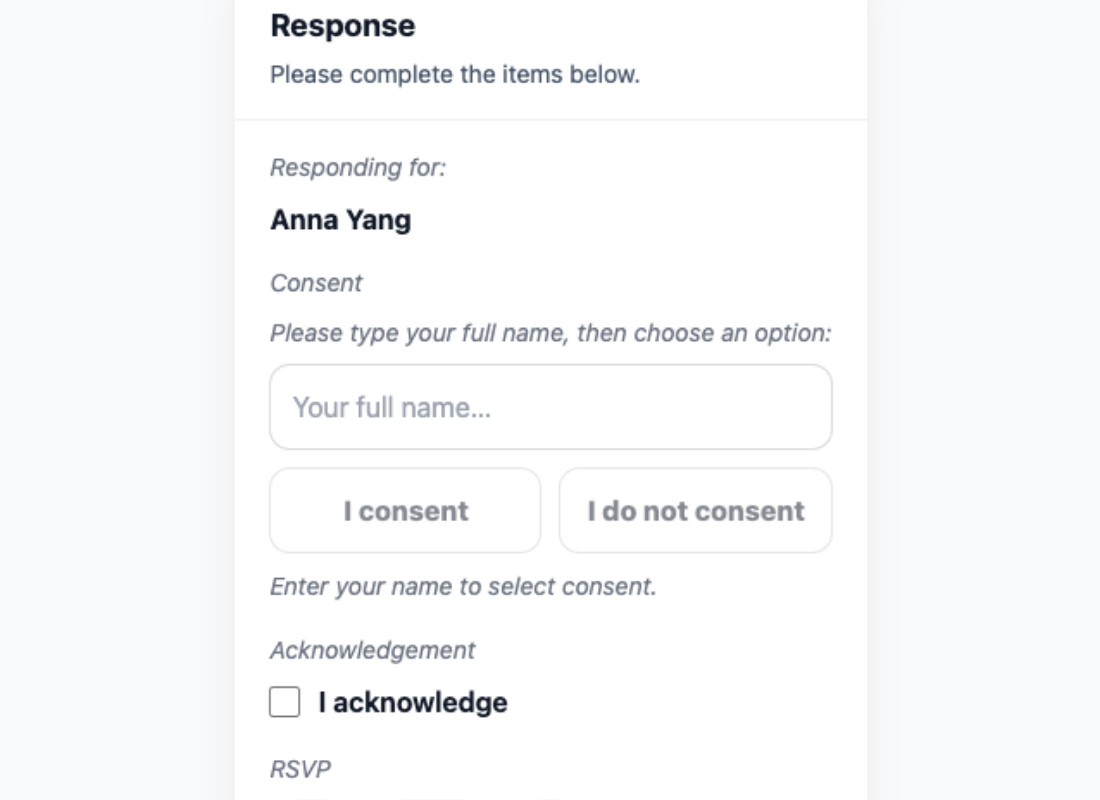Choose the consent option button
Image resolution: width=1100 pixels, height=800 pixels.
[404, 510]
